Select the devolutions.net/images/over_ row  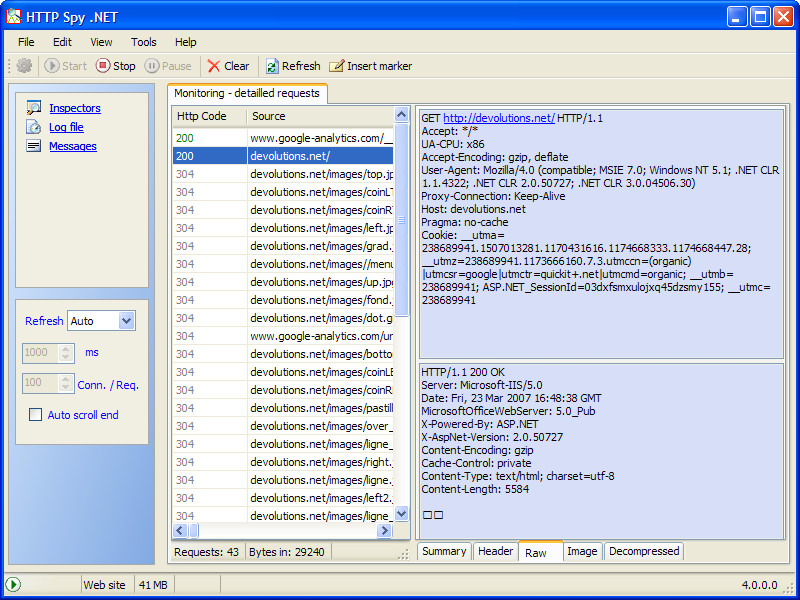[x=283, y=426]
